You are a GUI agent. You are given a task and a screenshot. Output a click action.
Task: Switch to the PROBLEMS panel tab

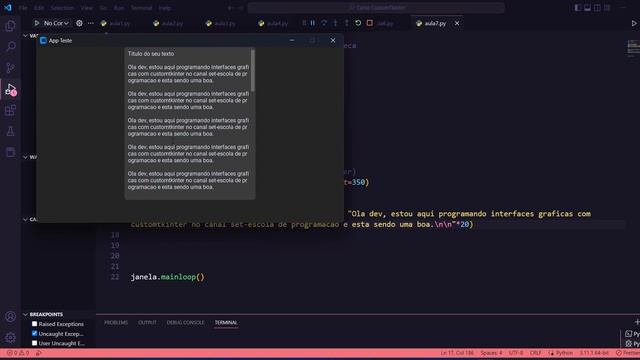(116, 322)
